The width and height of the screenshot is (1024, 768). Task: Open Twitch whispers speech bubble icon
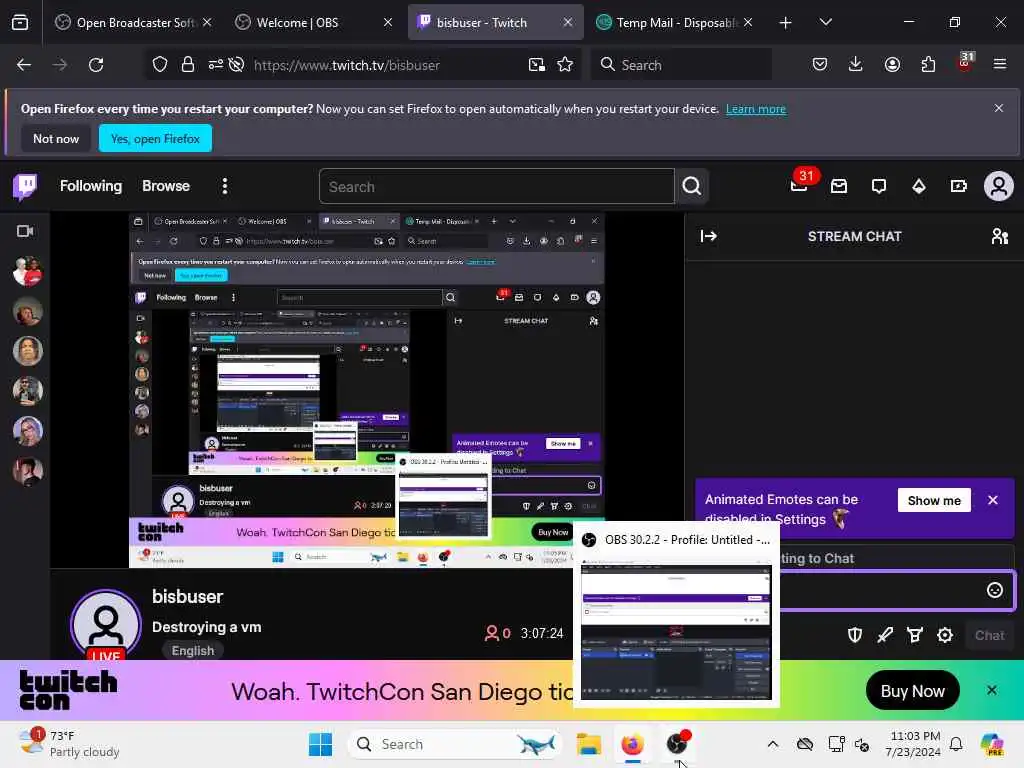coord(879,187)
